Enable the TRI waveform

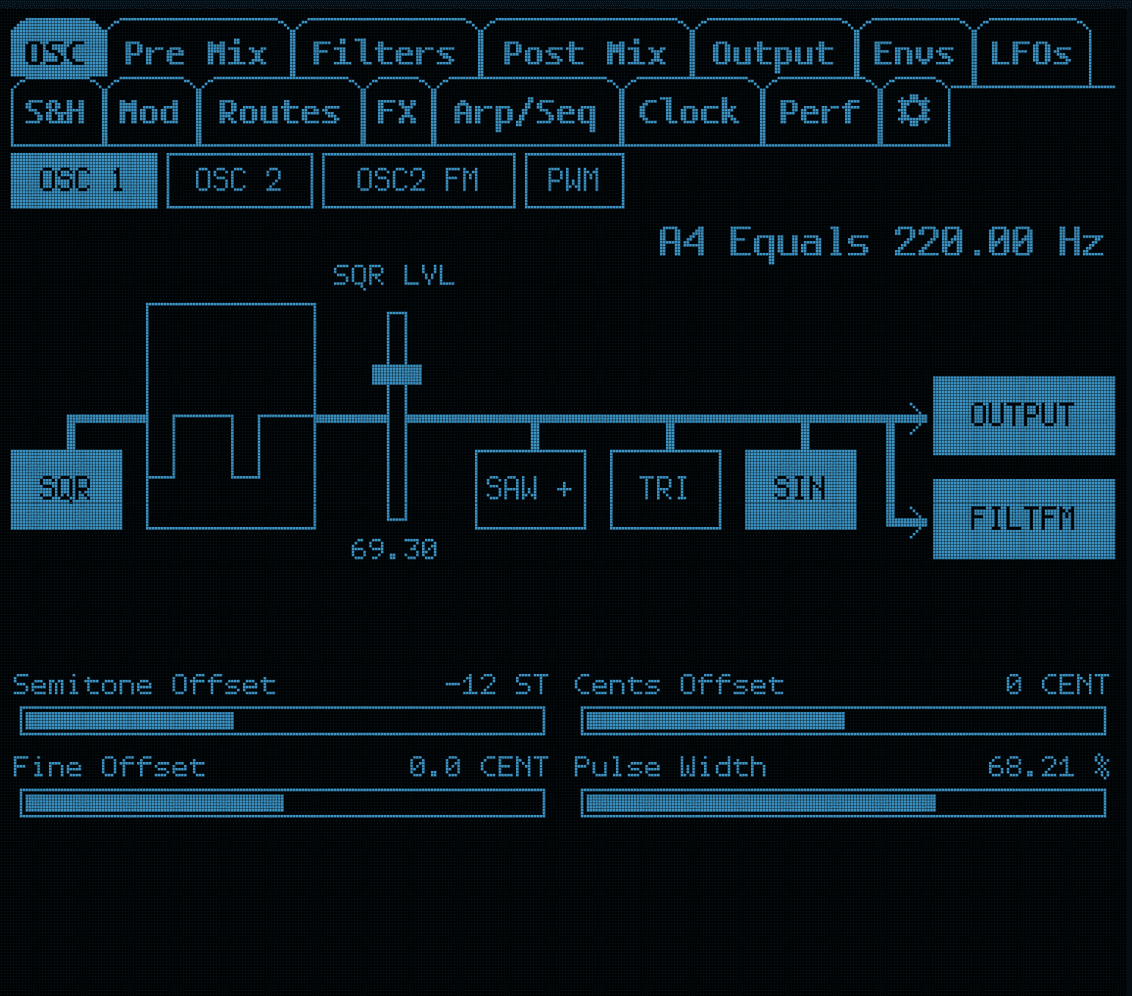coord(666,489)
